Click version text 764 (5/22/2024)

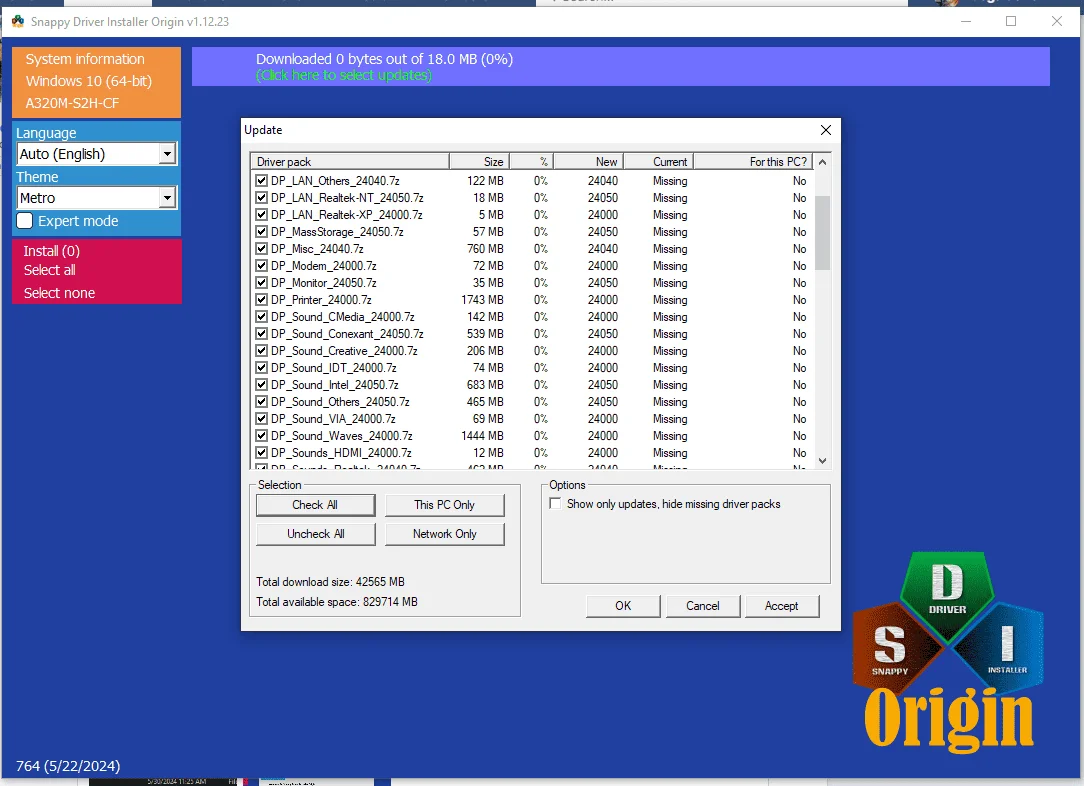(x=68, y=766)
